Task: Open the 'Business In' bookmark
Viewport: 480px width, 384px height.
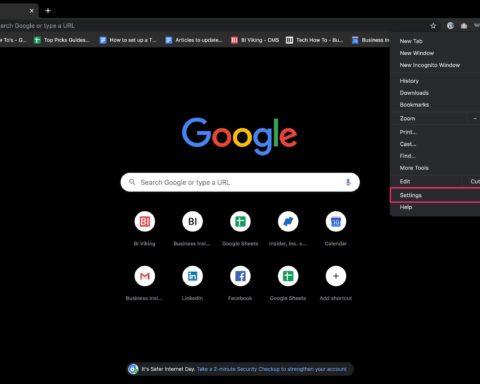Action: point(371,40)
